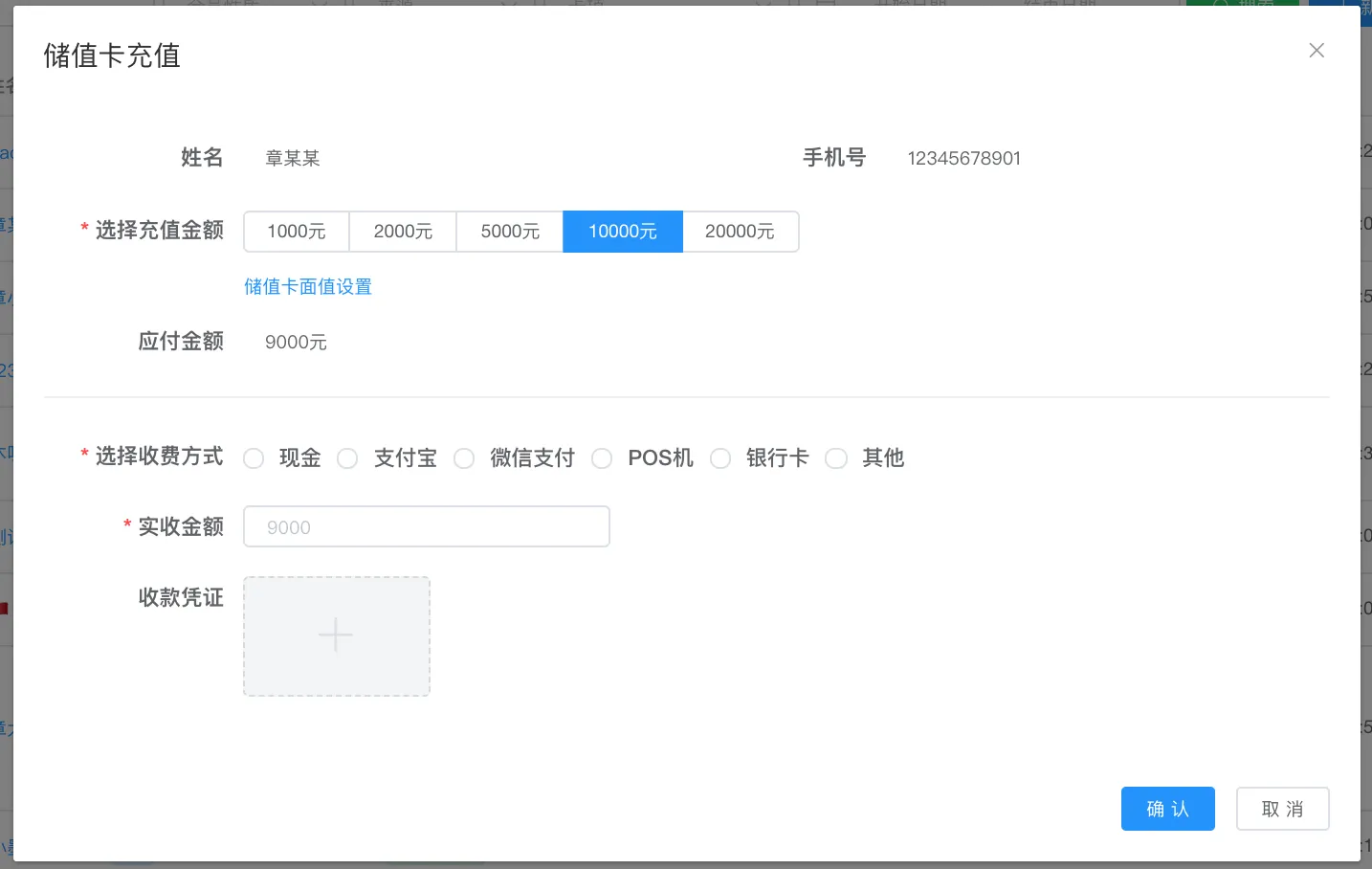Screen dimensions: 1372x869
Task: Click the highlighted 10000元 amount option
Action: pos(623,232)
